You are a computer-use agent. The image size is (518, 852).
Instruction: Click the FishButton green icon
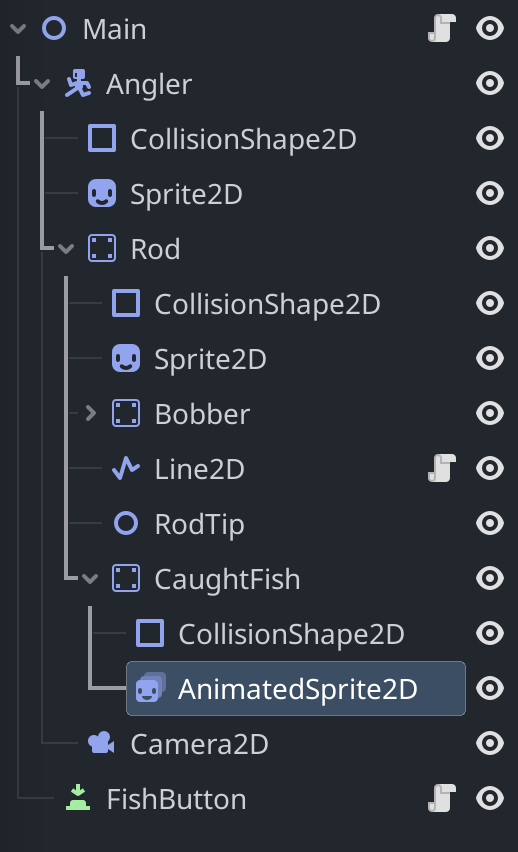click(x=78, y=798)
